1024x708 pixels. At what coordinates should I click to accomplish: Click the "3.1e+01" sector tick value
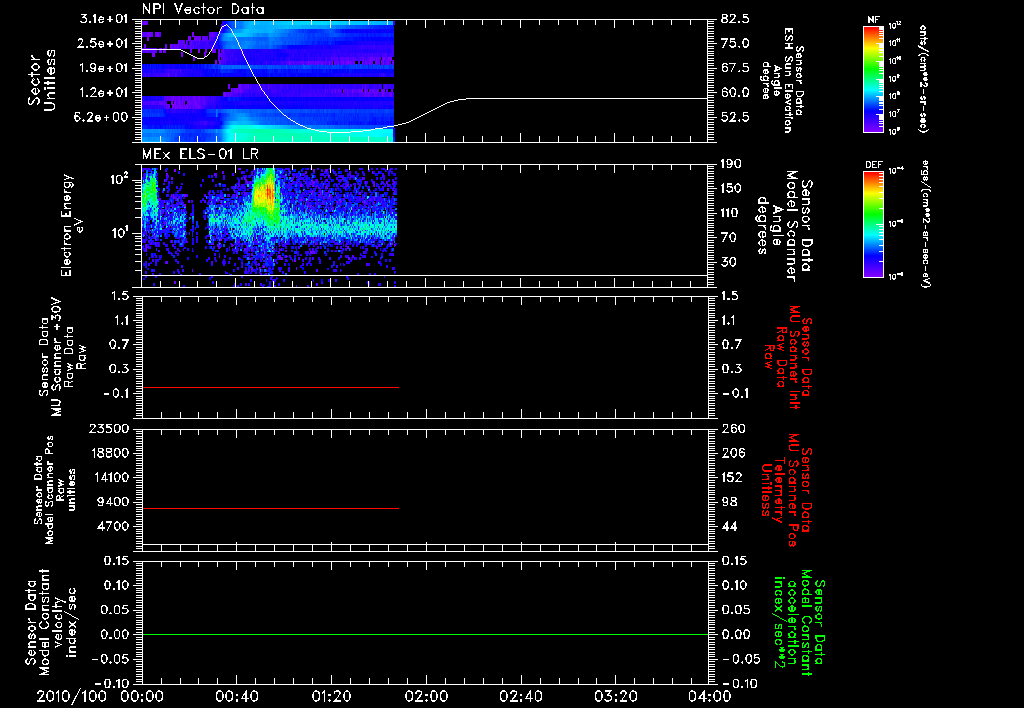click(x=103, y=19)
